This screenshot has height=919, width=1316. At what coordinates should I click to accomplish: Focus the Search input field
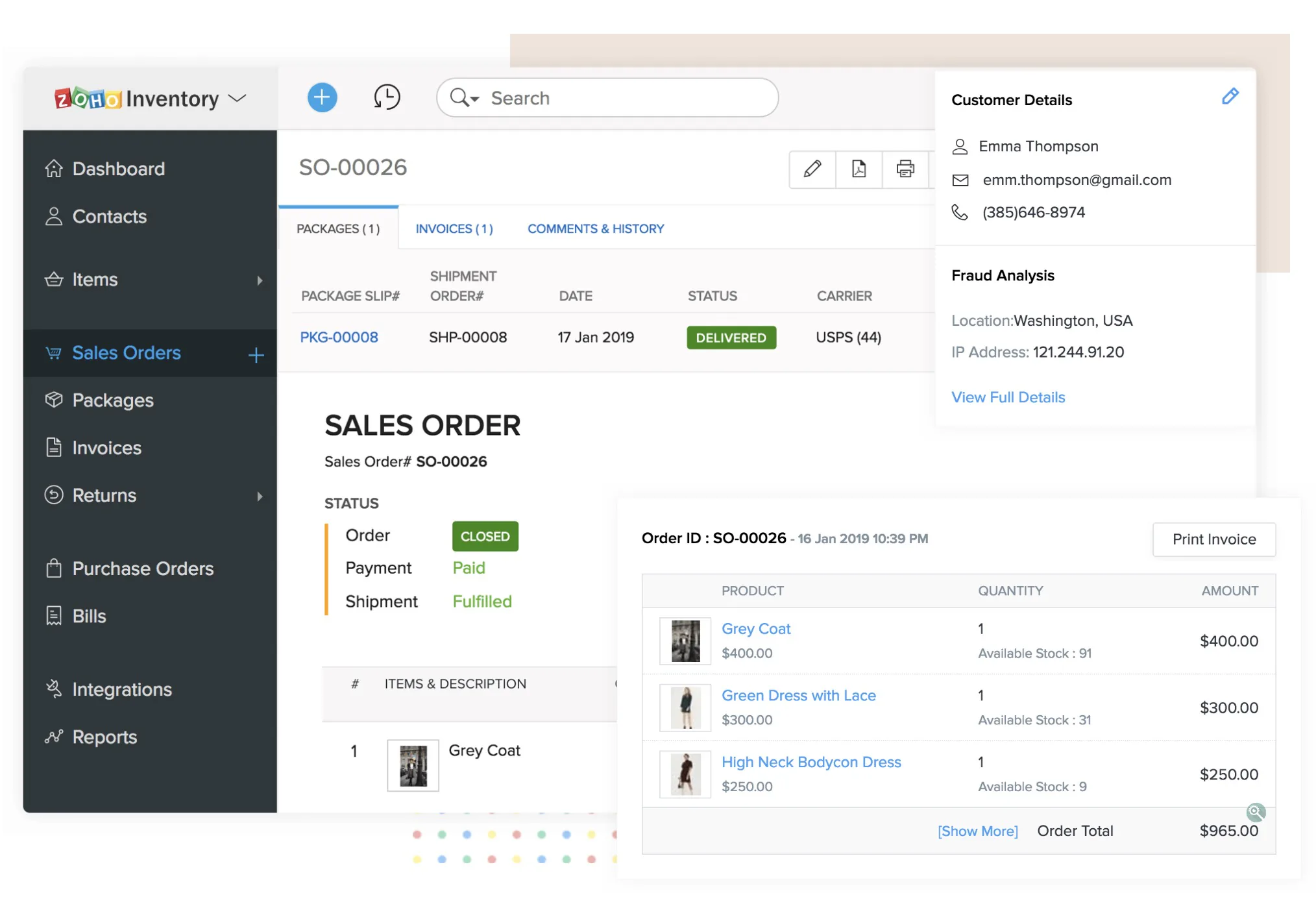(607, 97)
